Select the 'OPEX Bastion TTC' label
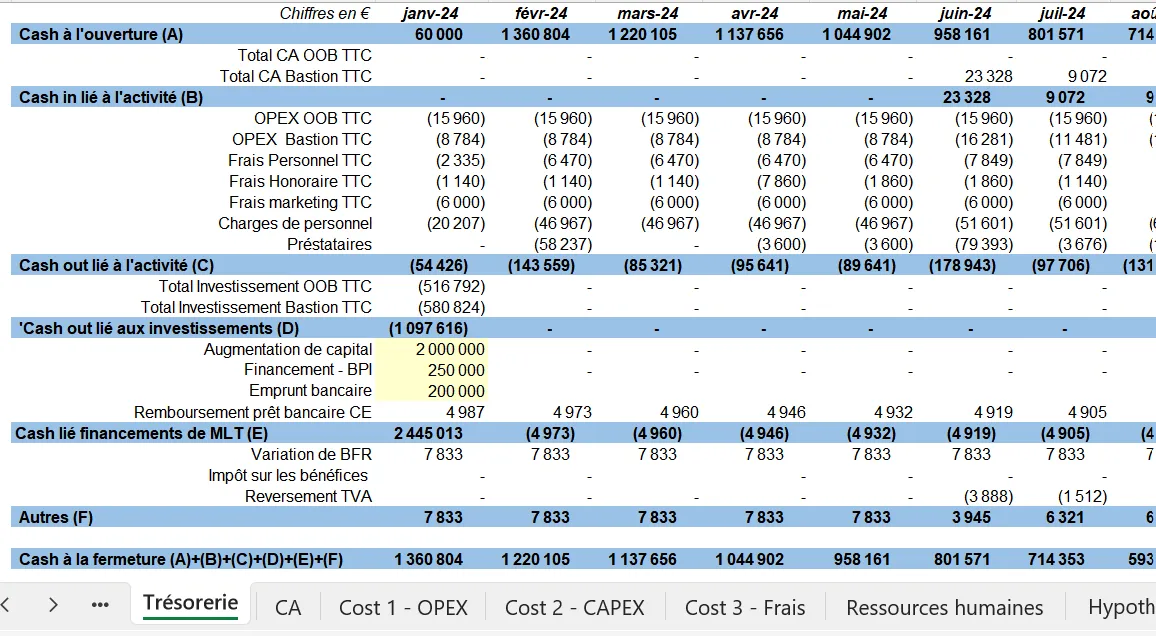Image resolution: width=1156 pixels, height=636 pixels. tap(302, 139)
